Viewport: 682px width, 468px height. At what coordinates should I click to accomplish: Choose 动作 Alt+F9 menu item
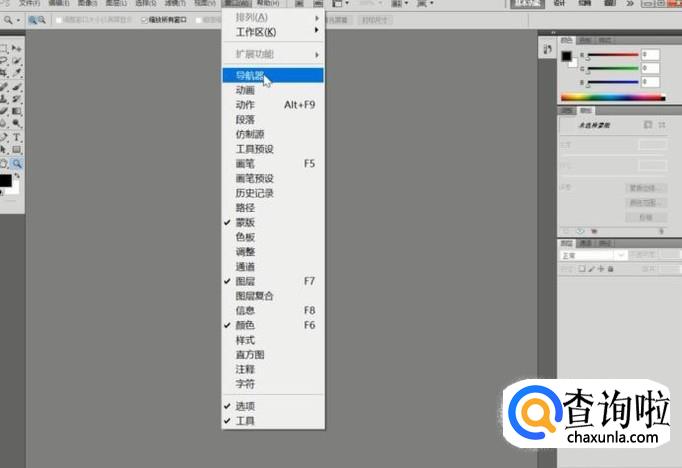273,105
